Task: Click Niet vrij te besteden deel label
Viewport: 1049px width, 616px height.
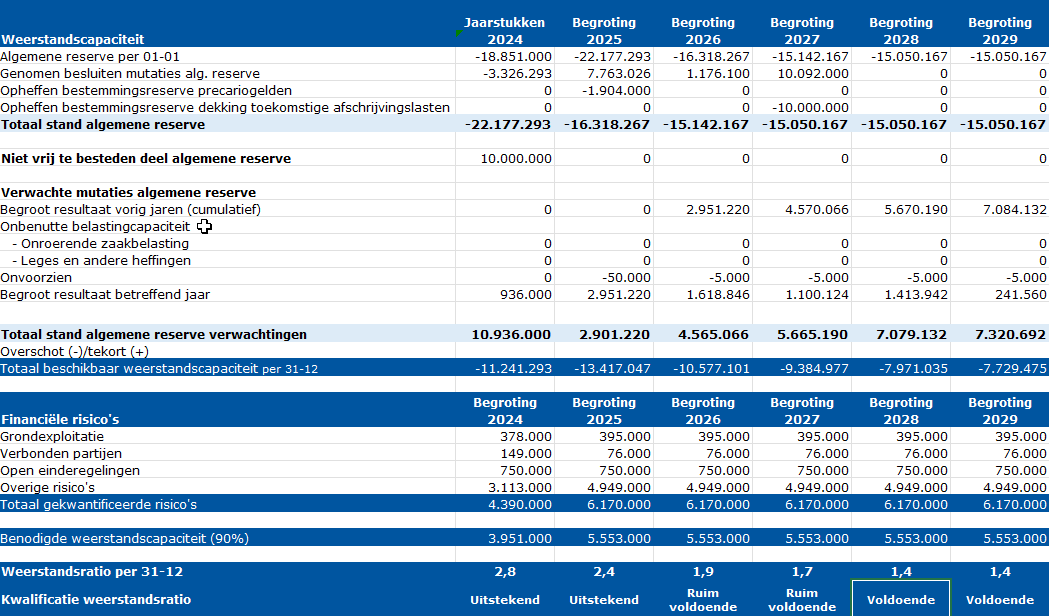Action: pos(146,159)
